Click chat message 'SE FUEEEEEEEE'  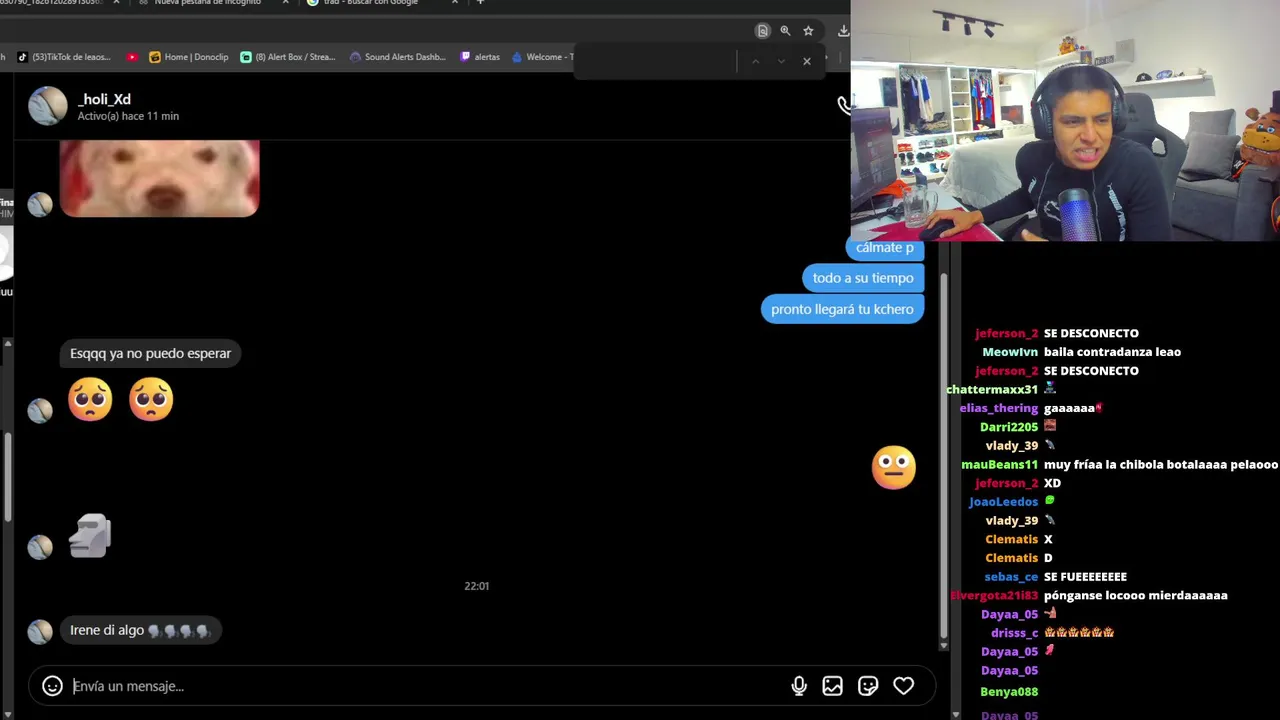point(1085,577)
